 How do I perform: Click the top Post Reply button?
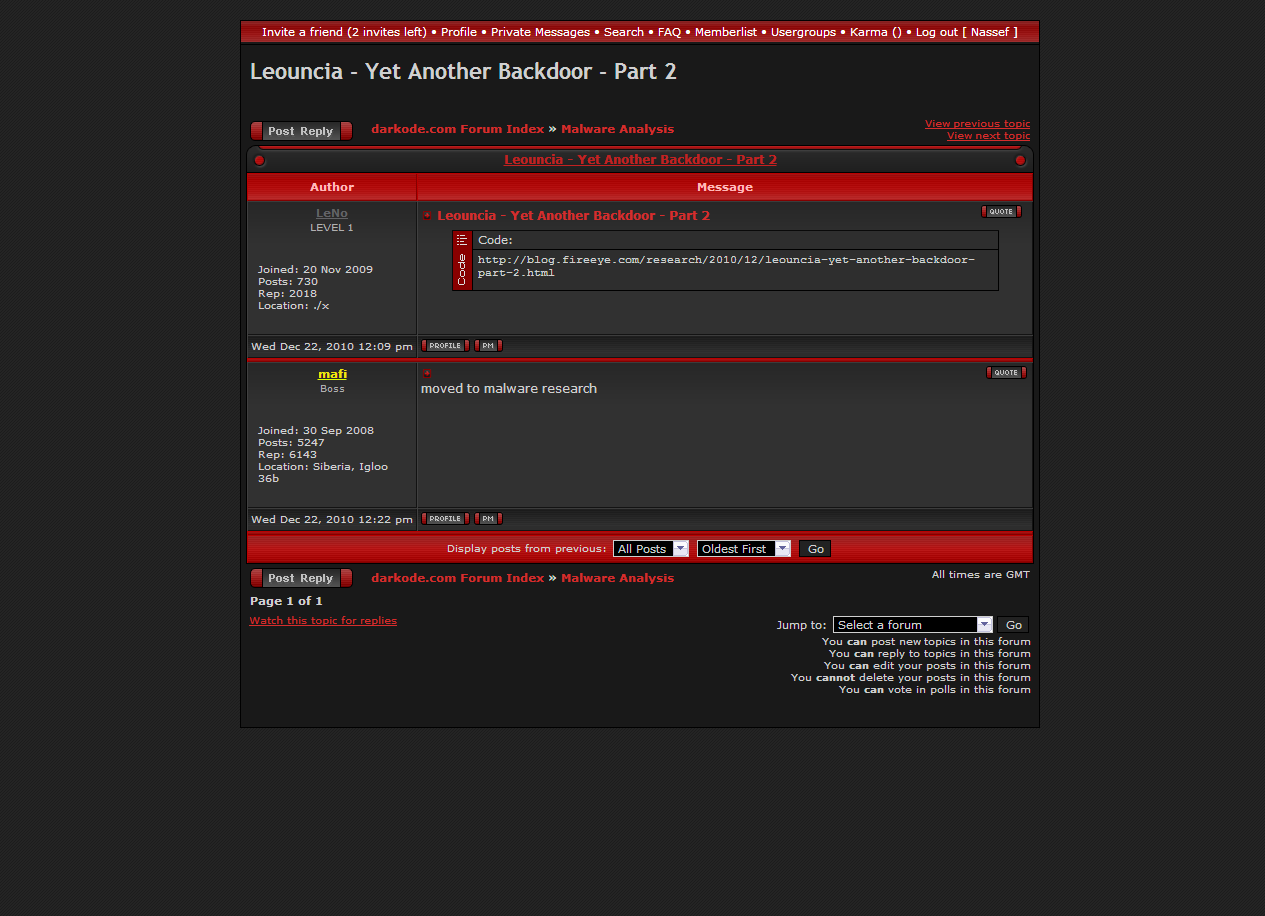click(301, 131)
